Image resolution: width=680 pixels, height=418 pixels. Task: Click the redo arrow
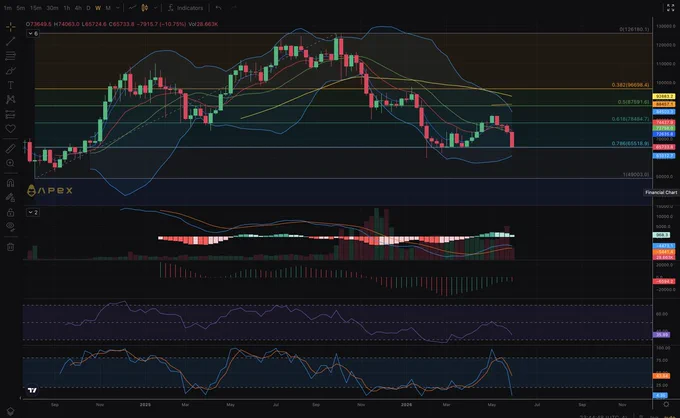233,8
